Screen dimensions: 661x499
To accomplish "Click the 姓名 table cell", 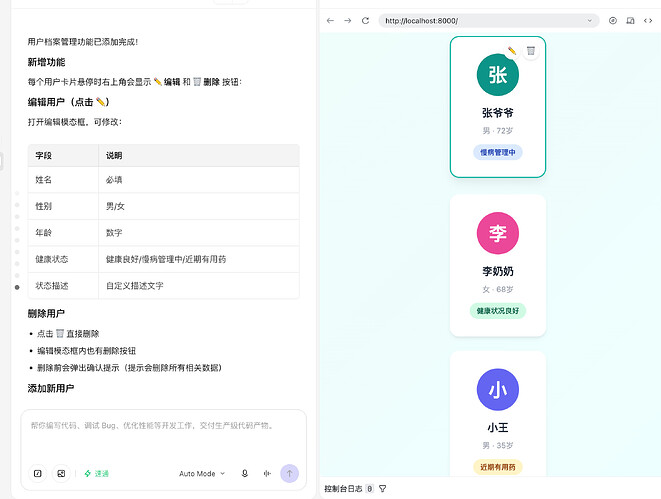I will point(63,180).
